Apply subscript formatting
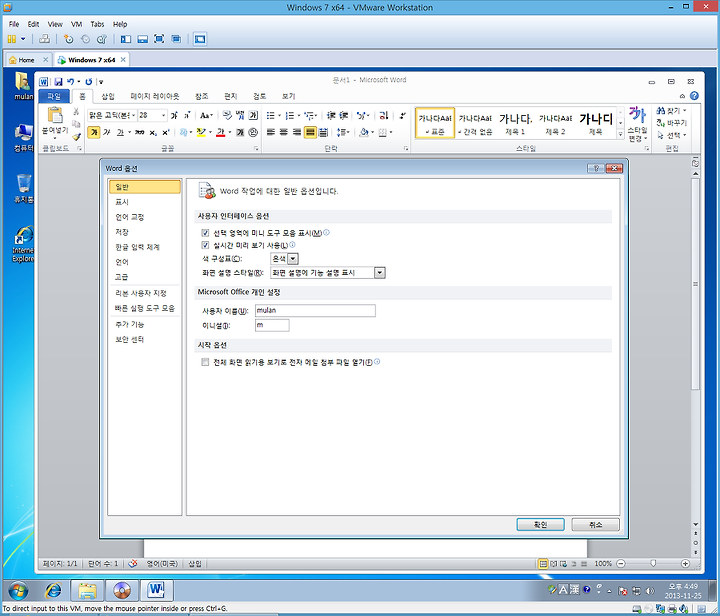 click(153, 133)
